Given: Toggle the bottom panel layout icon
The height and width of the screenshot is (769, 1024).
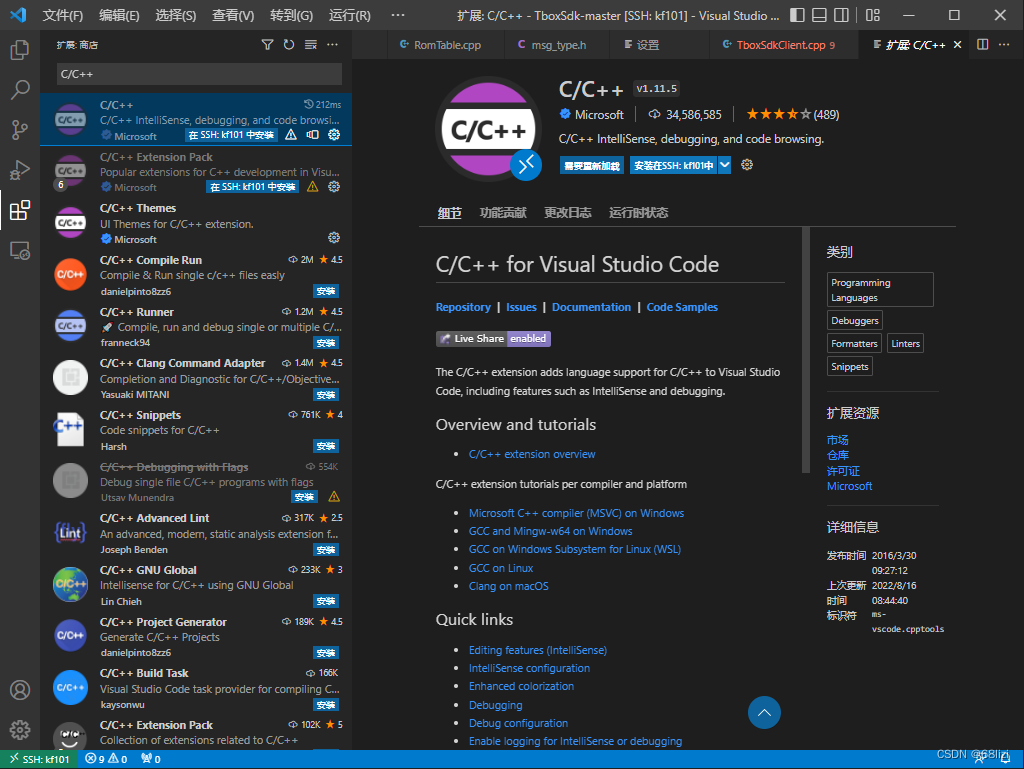Looking at the screenshot, I should (x=820, y=15).
